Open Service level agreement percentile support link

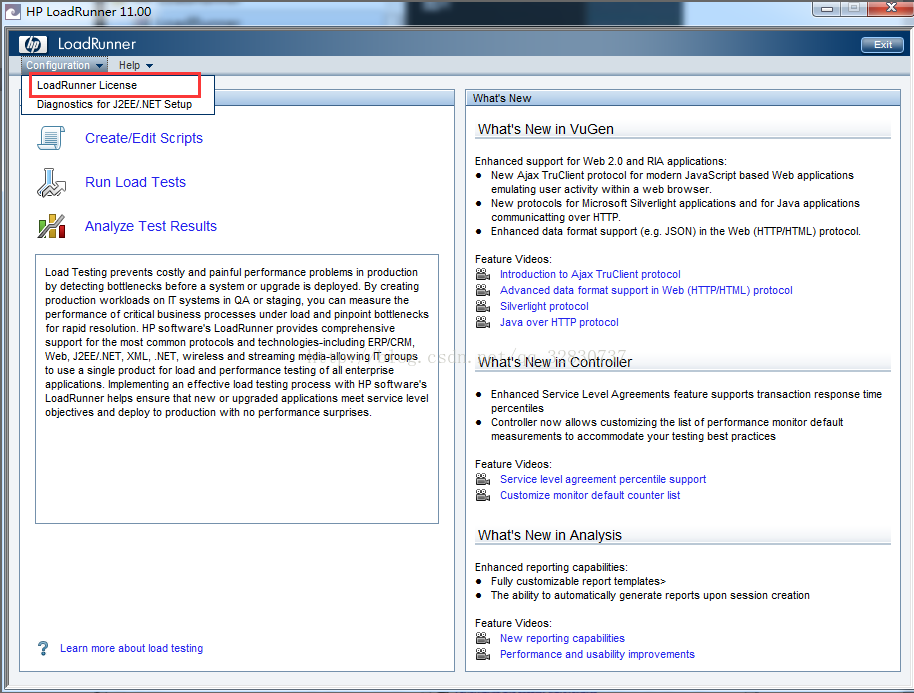(603, 479)
